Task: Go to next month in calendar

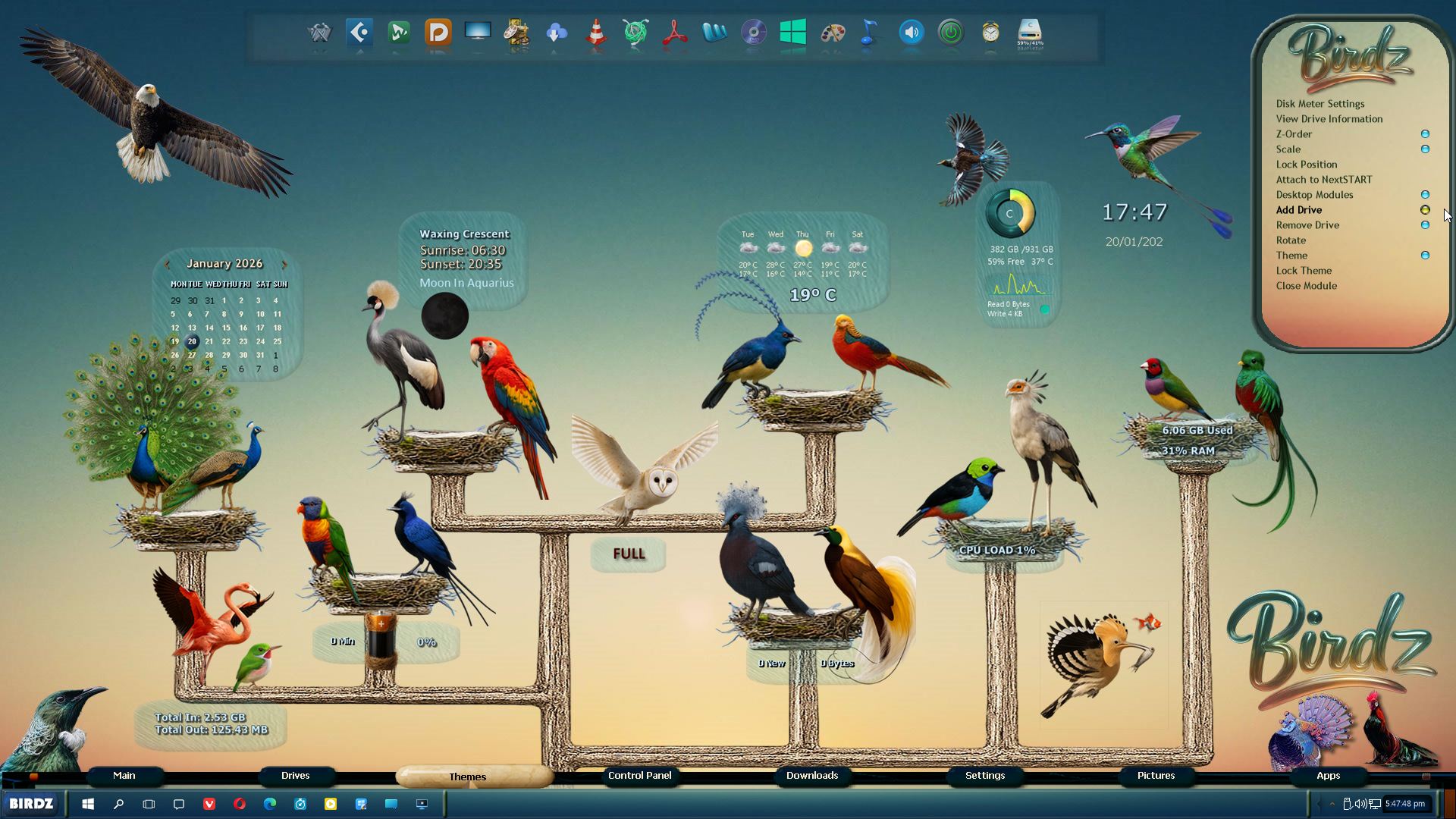Action: pos(284,265)
